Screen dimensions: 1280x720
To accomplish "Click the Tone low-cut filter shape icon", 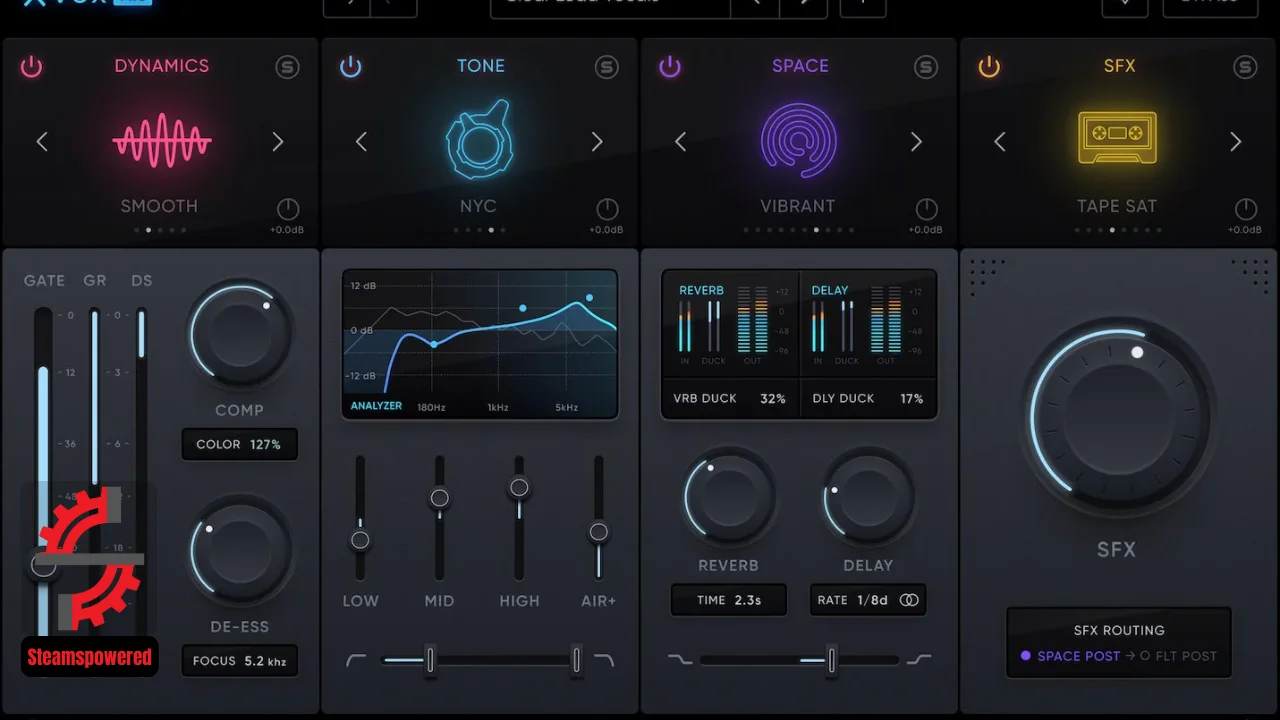I will (356, 660).
